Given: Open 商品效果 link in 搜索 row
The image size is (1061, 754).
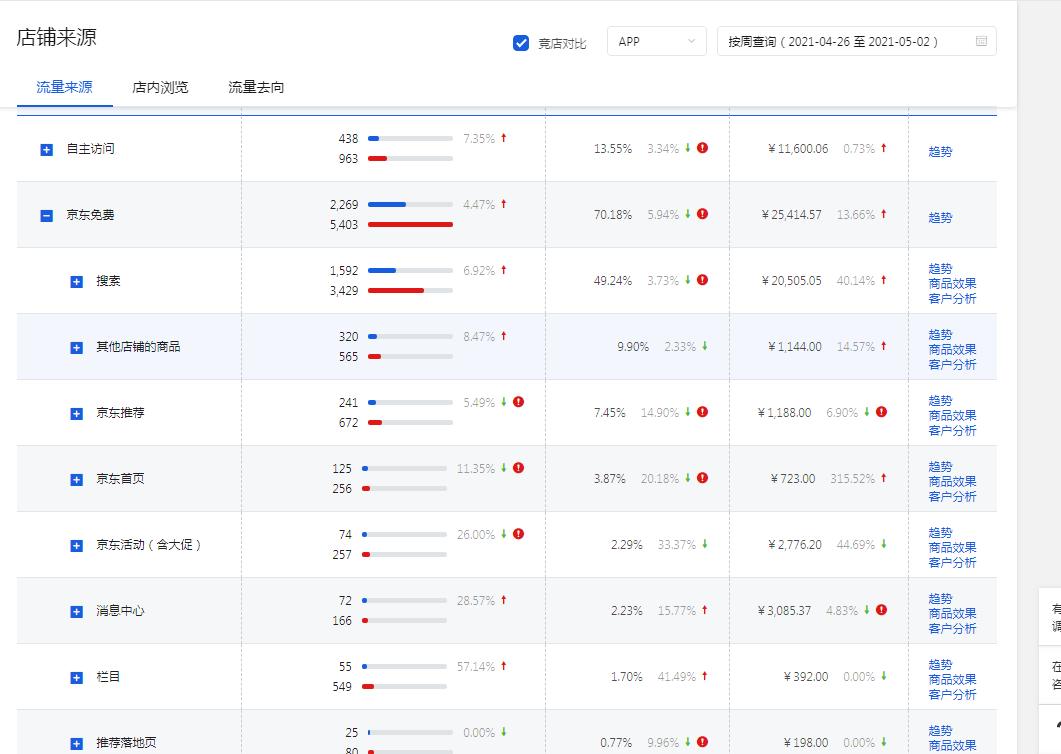Looking at the screenshot, I should tap(952, 283).
